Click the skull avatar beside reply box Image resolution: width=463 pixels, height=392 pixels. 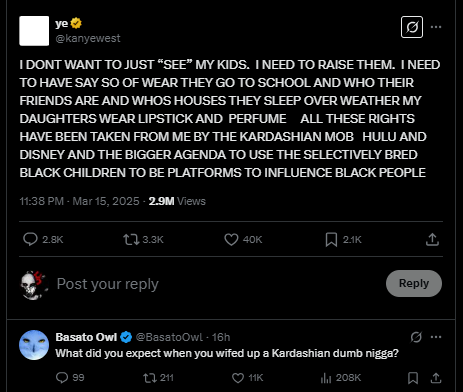tap(34, 285)
